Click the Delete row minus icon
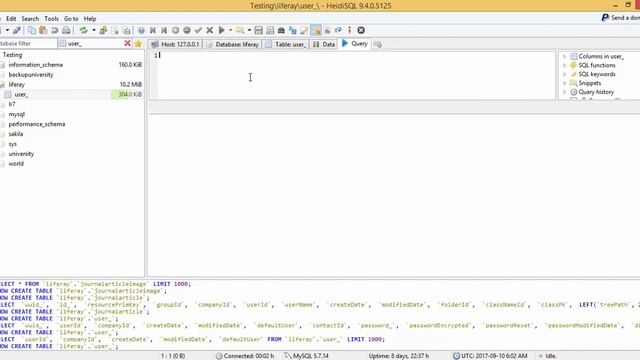This screenshot has height=360, width=640. click(x=187, y=30)
